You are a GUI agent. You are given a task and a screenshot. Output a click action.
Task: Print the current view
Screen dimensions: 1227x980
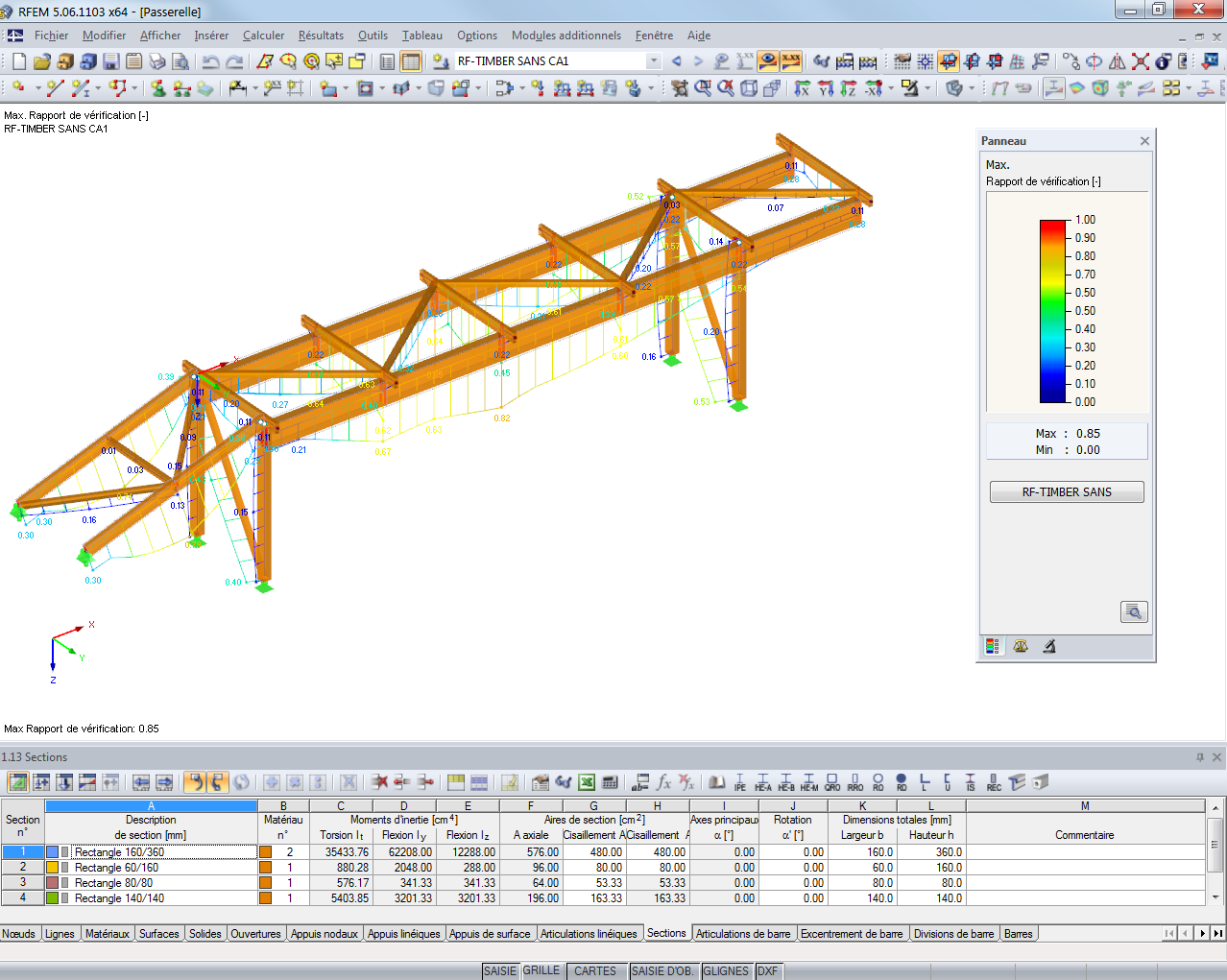(x=158, y=61)
